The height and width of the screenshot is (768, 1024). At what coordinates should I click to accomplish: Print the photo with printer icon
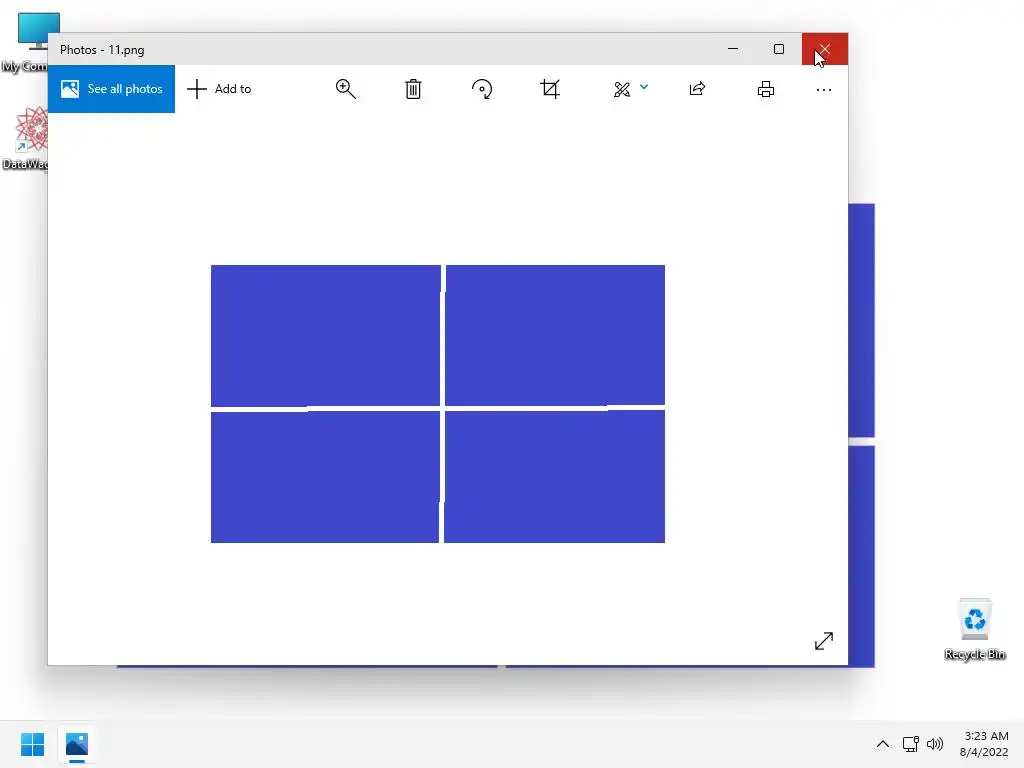(x=766, y=89)
